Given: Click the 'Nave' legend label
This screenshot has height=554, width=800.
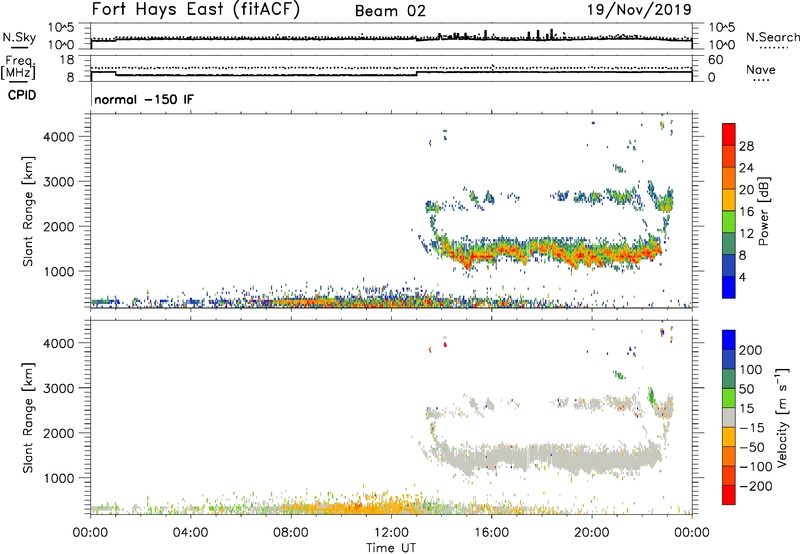Looking at the screenshot, I should [x=760, y=70].
